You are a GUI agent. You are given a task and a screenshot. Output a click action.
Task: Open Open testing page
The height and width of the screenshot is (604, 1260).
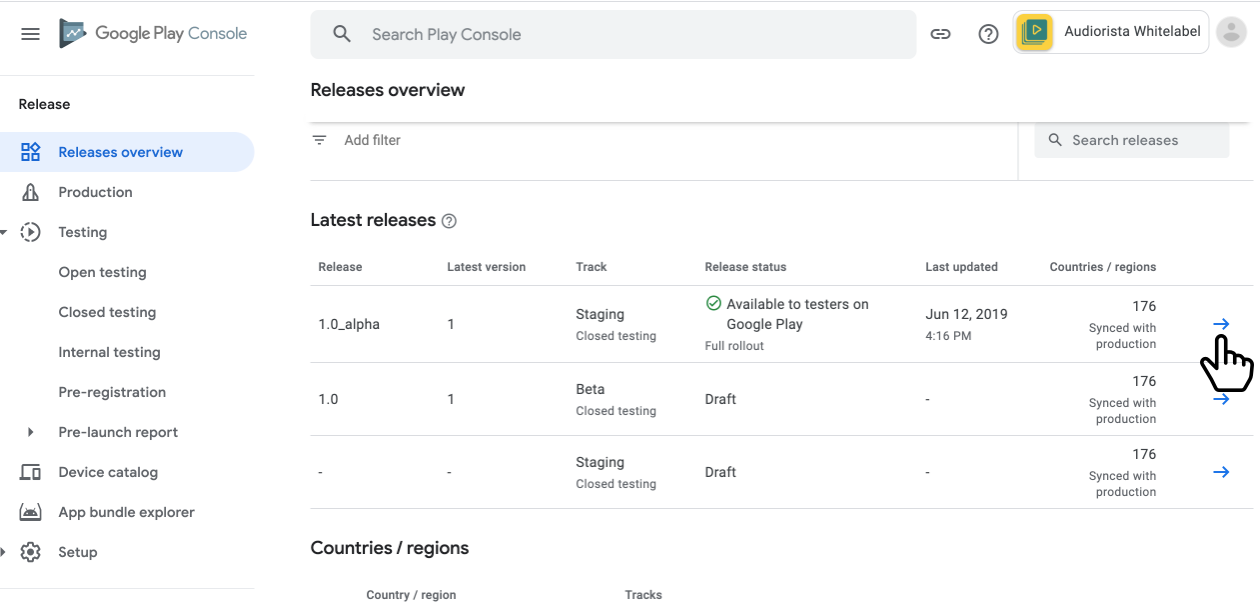point(102,272)
